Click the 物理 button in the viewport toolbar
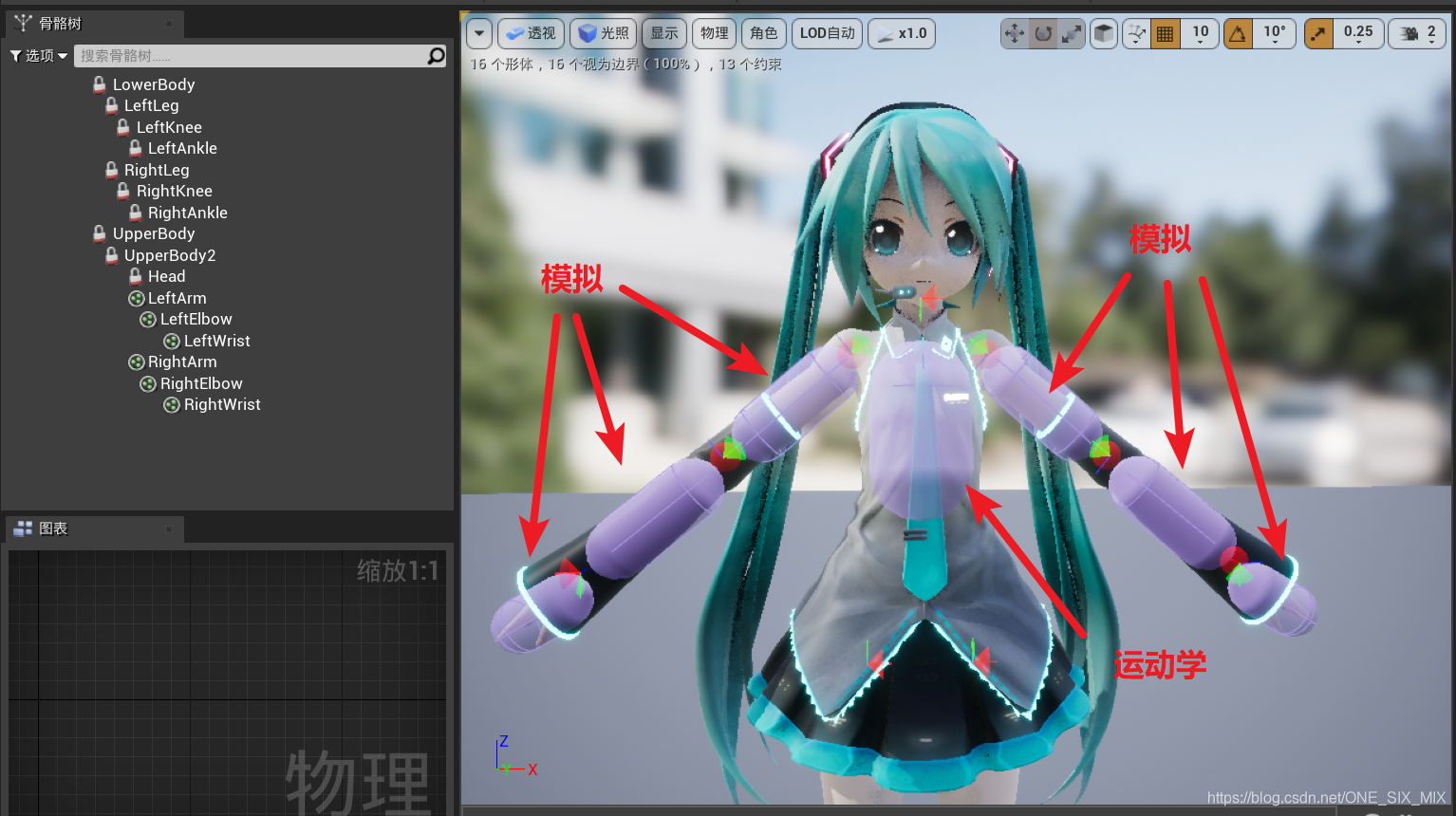The width and height of the screenshot is (1456, 816). click(x=714, y=32)
